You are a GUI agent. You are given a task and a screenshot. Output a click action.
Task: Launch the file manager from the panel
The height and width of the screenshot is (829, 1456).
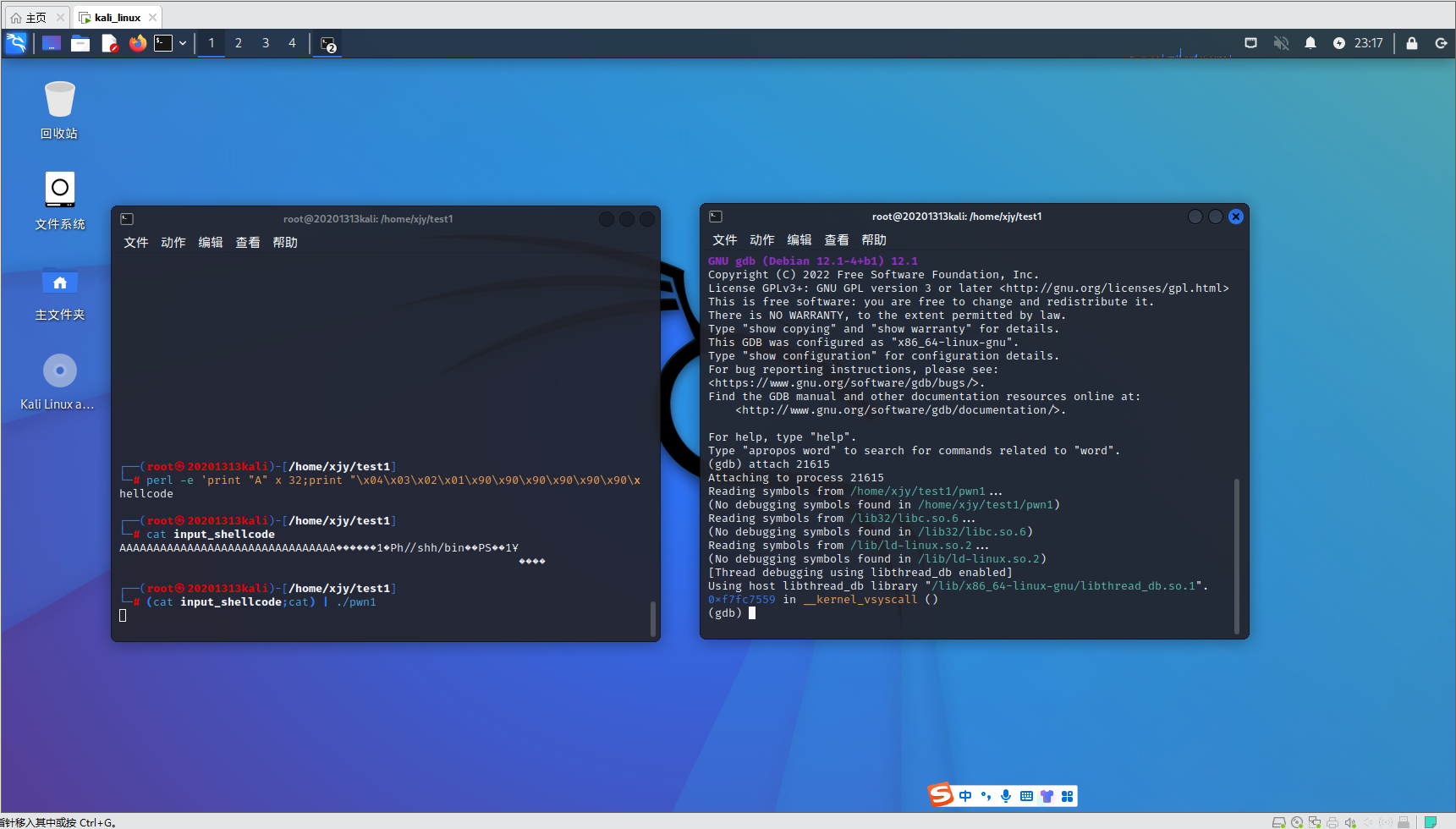(80, 43)
